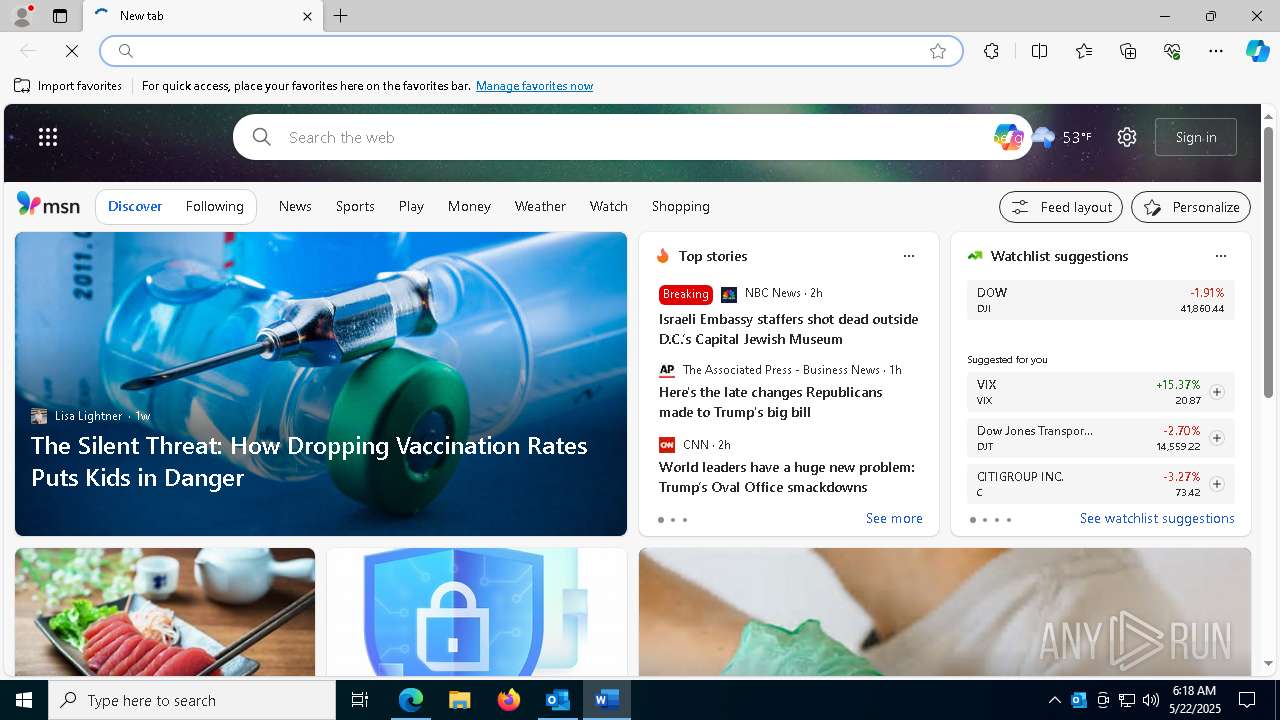The image size is (1280, 720).
Task: Open Split screen view
Action: (1039, 51)
